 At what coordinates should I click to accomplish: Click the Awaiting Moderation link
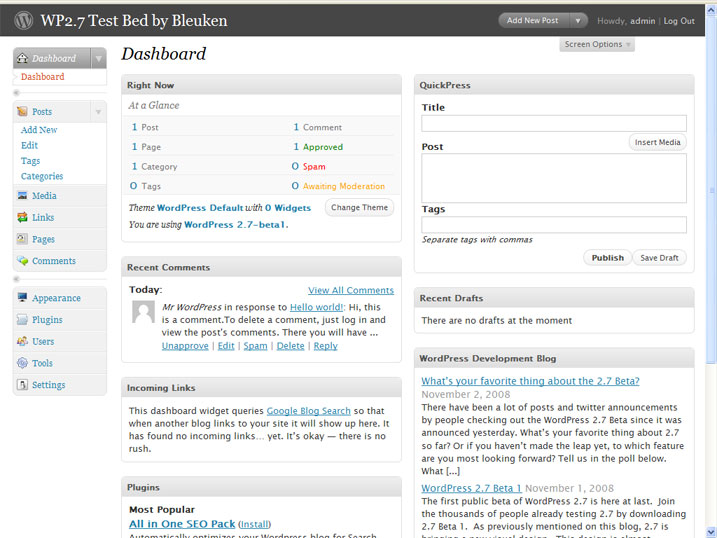(x=344, y=186)
